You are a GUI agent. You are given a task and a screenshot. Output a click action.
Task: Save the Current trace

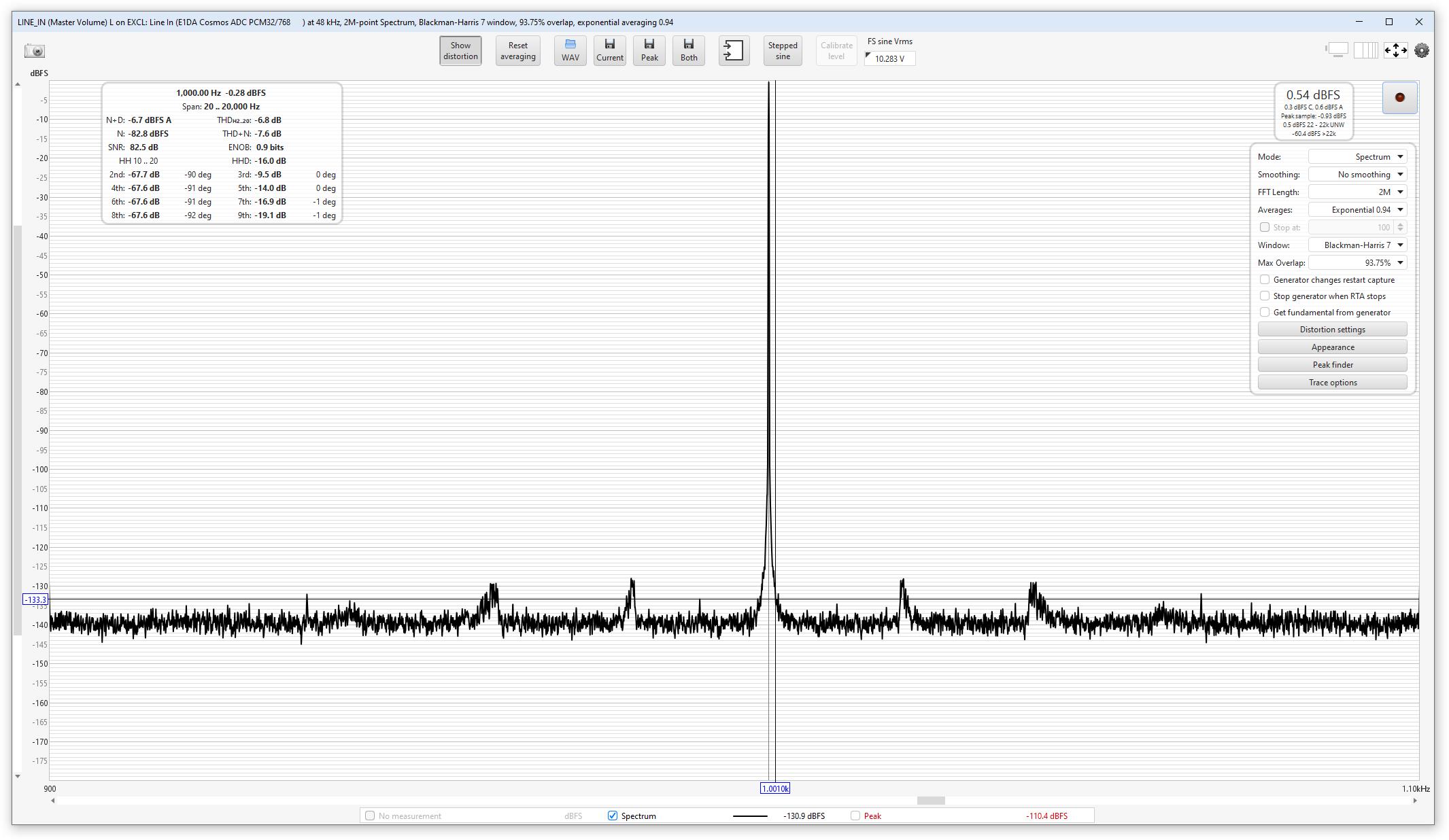click(x=609, y=51)
